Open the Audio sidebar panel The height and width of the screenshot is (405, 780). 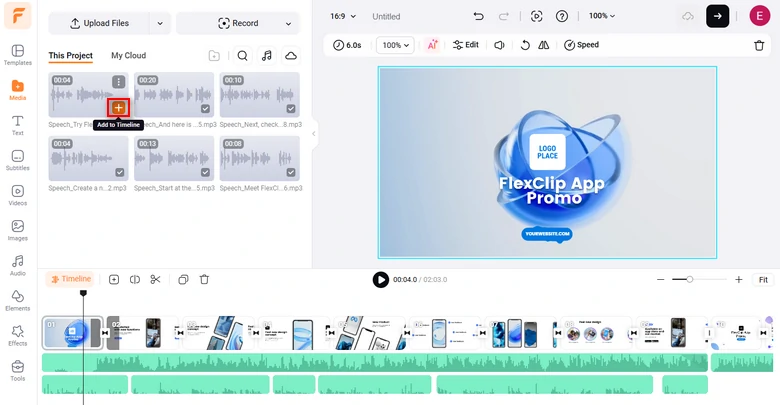pos(17,265)
